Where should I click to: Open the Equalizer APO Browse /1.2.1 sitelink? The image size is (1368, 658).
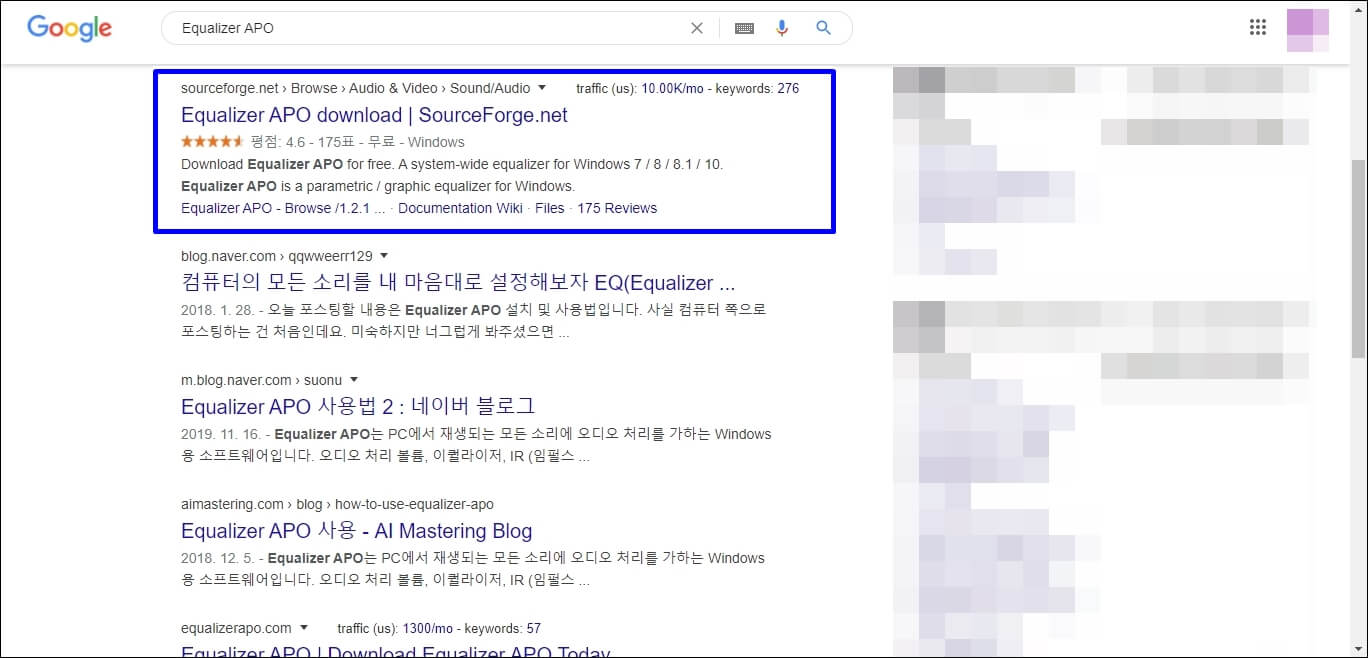click(283, 208)
